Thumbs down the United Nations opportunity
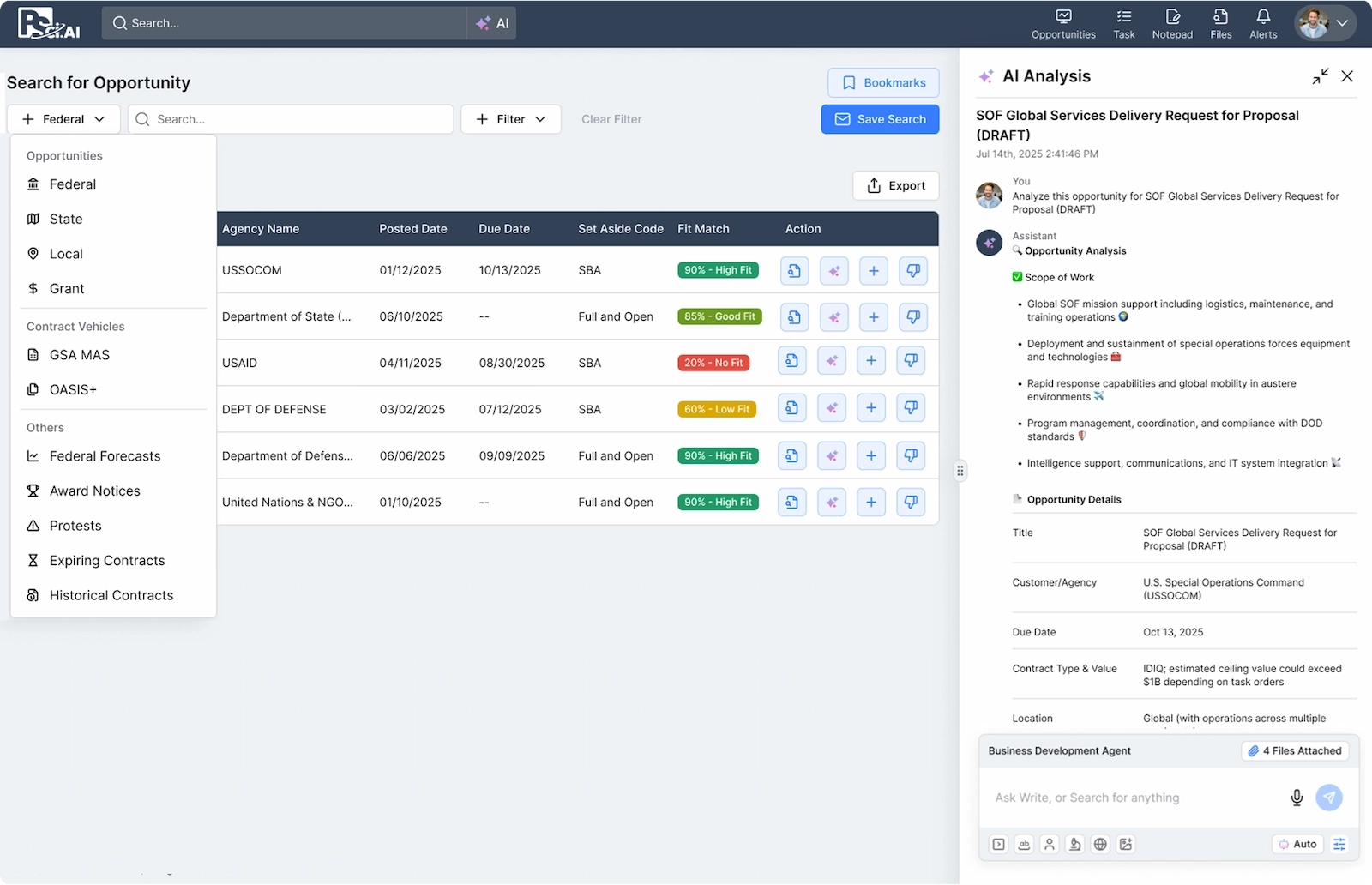This screenshot has width=1372, height=885. 911,502
